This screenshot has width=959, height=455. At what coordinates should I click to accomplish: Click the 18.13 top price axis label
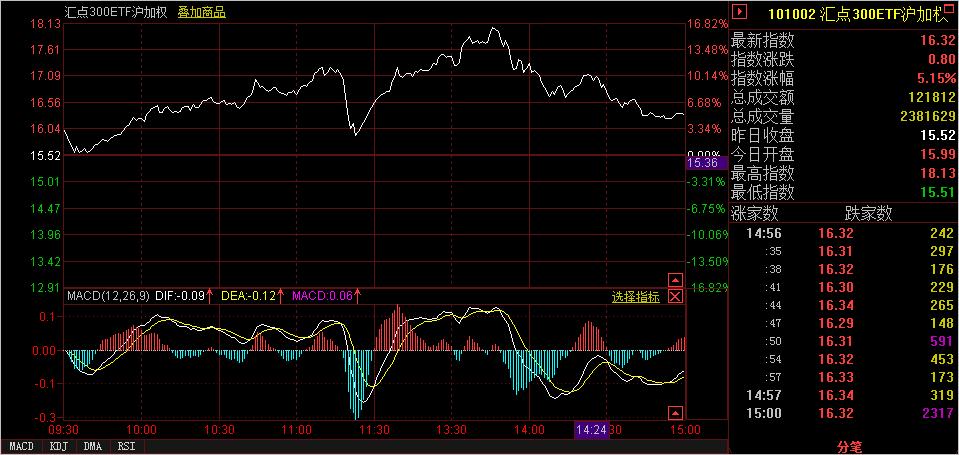coord(46,24)
